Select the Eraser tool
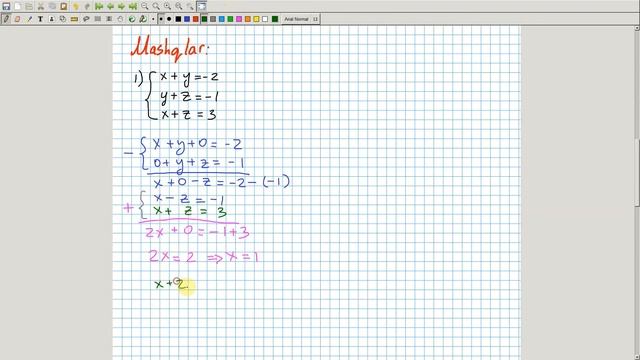640x360 pixels. [18, 19]
